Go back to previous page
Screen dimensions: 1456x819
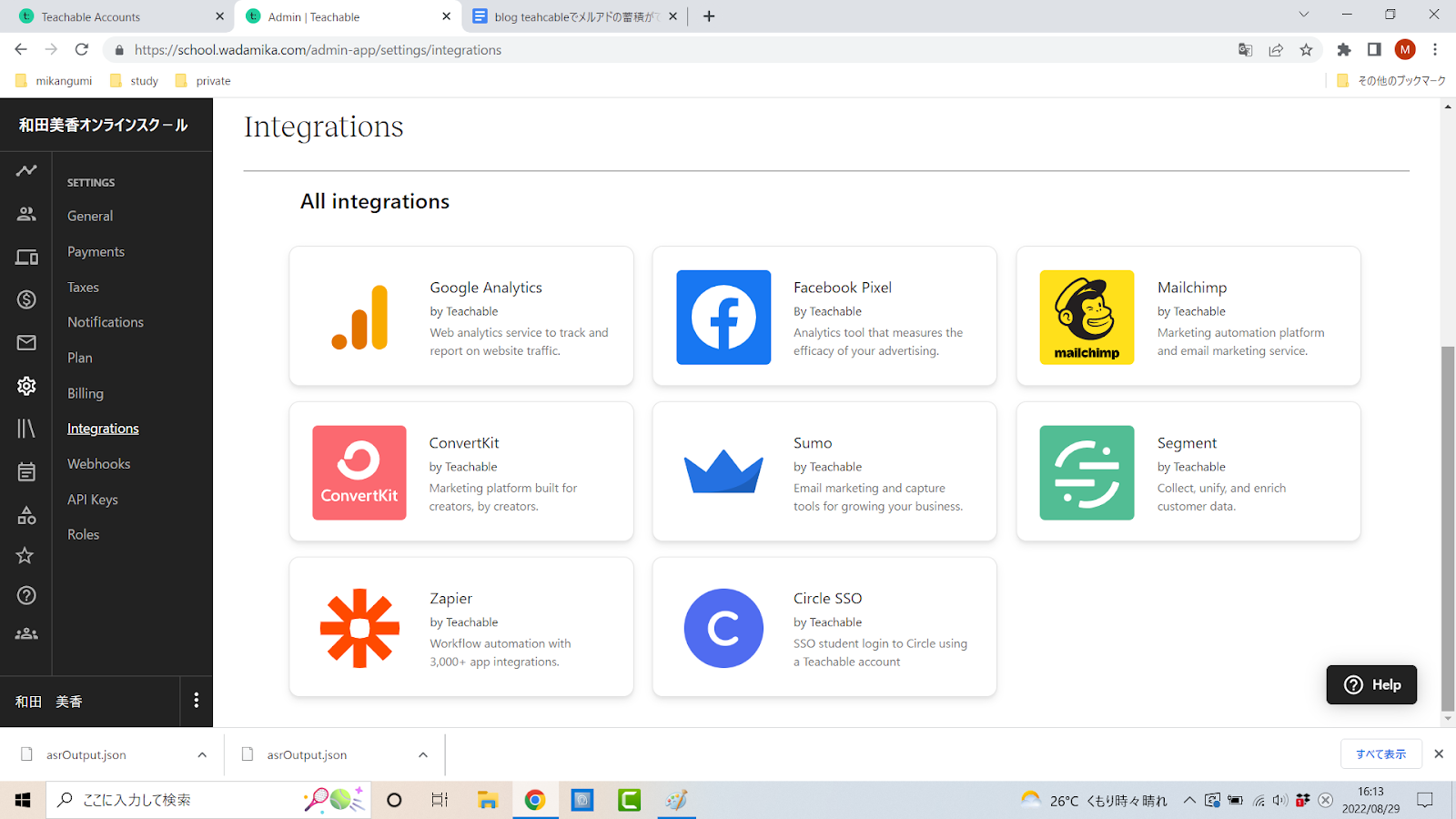21,50
